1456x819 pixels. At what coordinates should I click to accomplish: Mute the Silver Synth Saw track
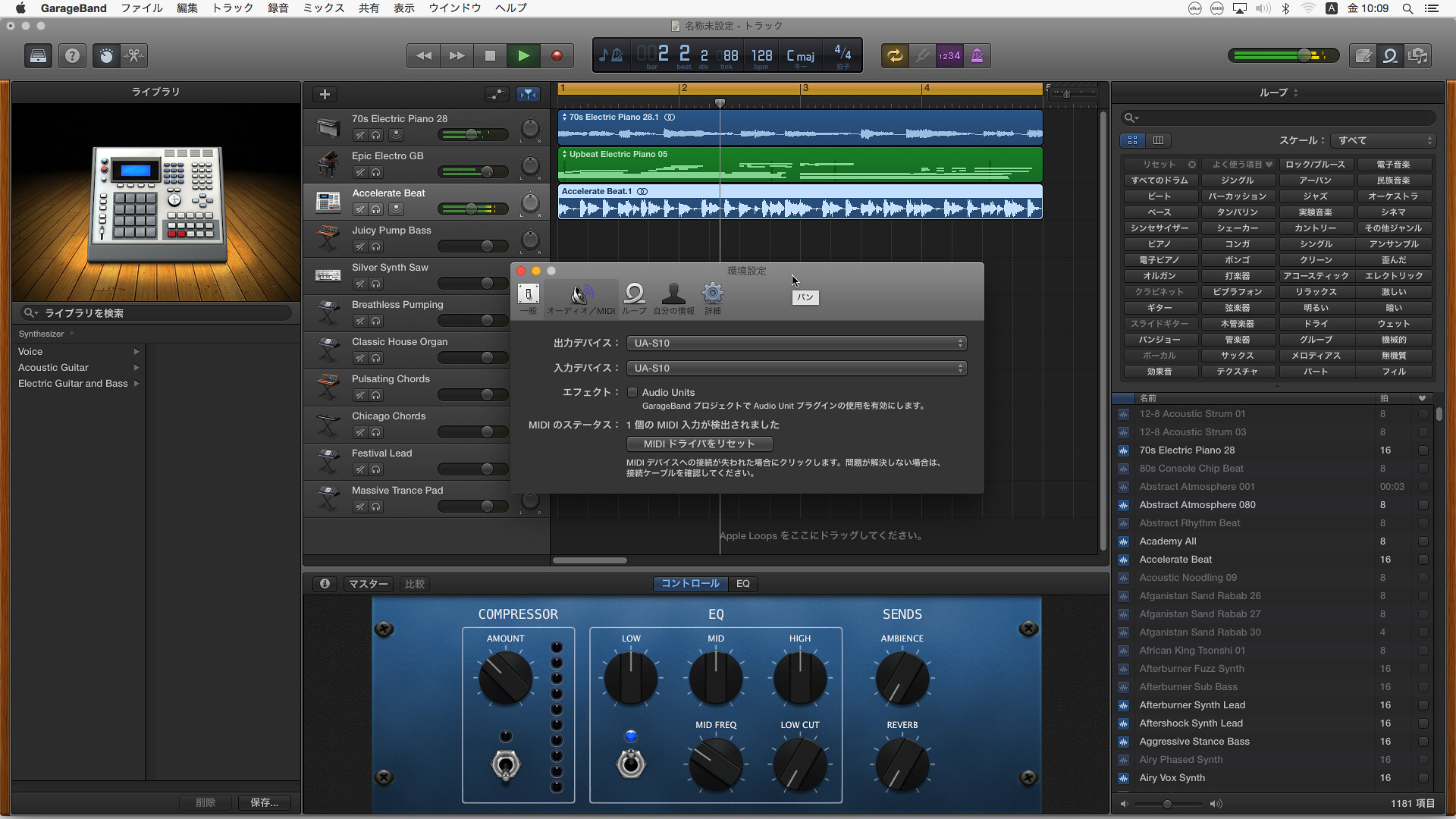pos(360,284)
